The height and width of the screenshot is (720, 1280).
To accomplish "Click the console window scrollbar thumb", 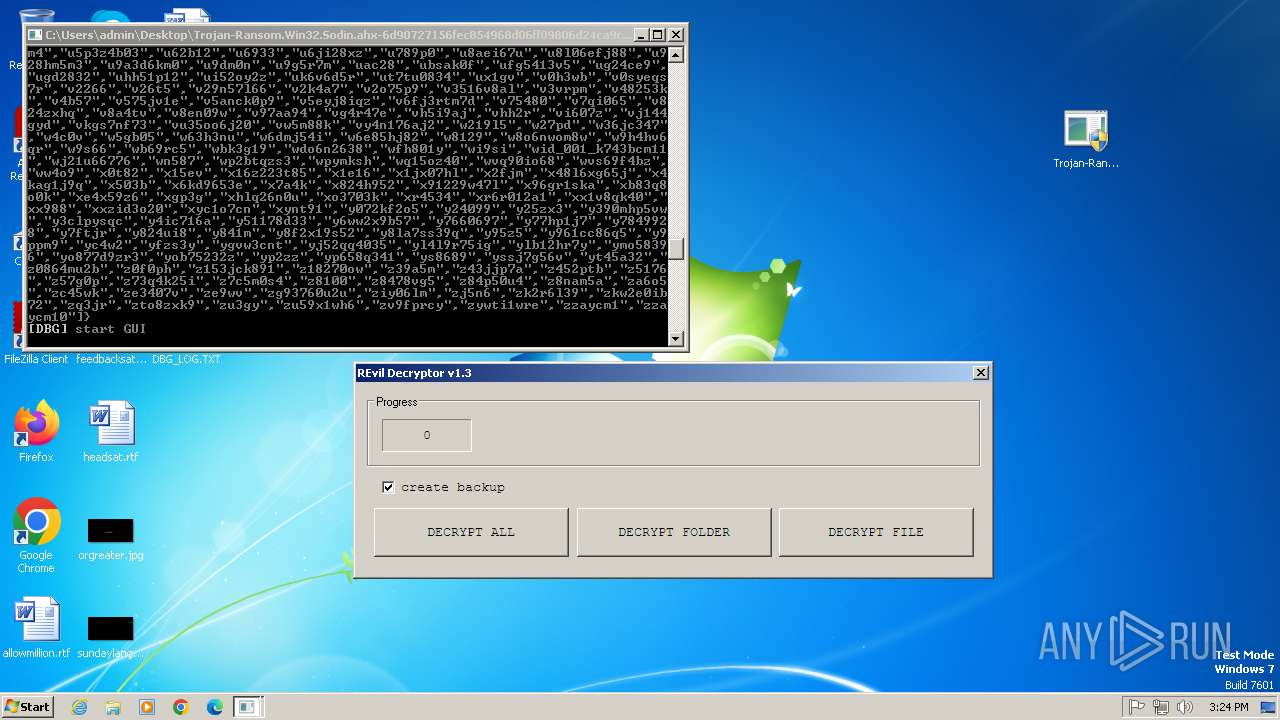I will click(x=677, y=249).
